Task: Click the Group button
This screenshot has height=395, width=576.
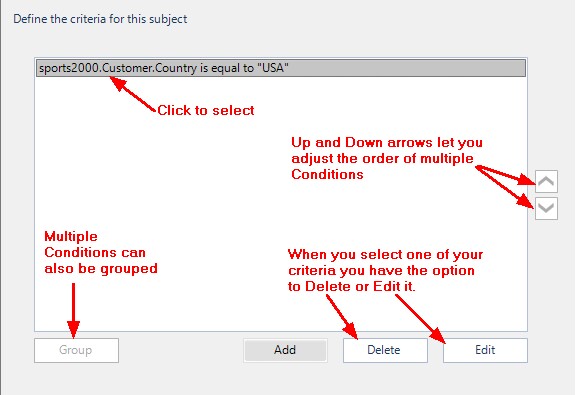Action: [x=76, y=350]
